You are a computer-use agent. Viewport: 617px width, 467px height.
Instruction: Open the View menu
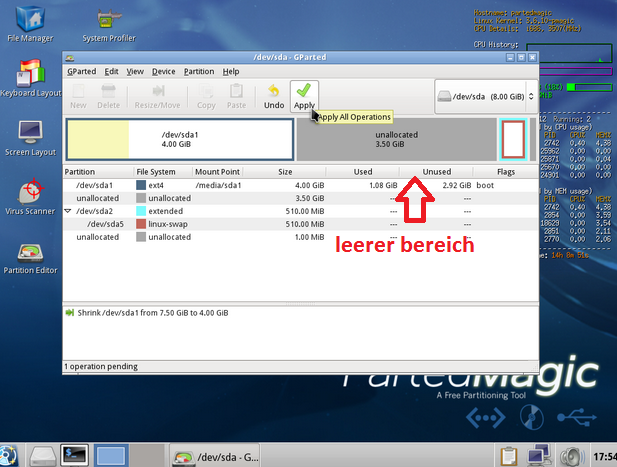coord(135,72)
